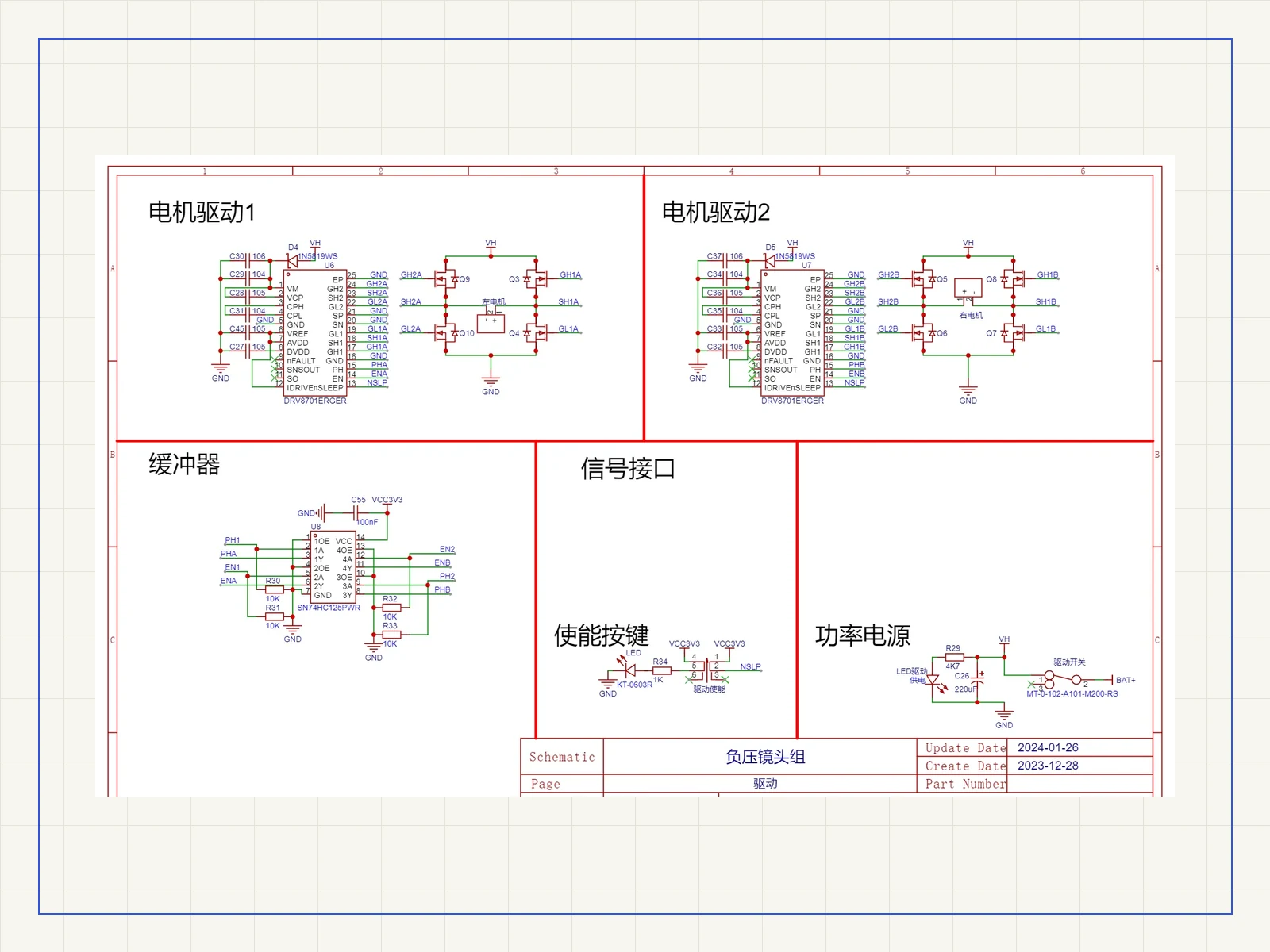The height and width of the screenshot is (952, 1270).
Task: Select resistor R29 symbol
Action: 954,657
